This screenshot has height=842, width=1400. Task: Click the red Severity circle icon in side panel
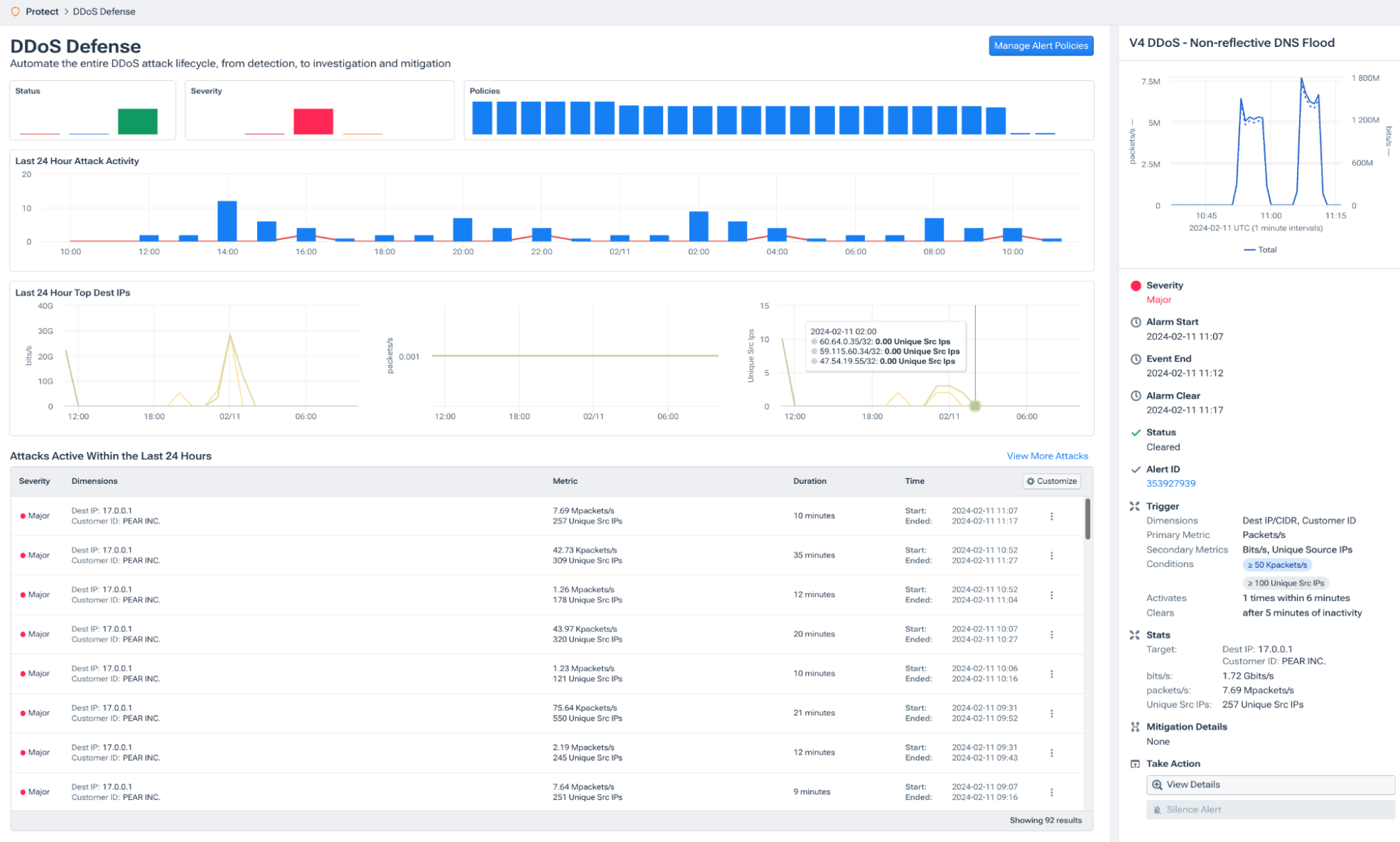pyautogui.click(x=1136, y=286)
